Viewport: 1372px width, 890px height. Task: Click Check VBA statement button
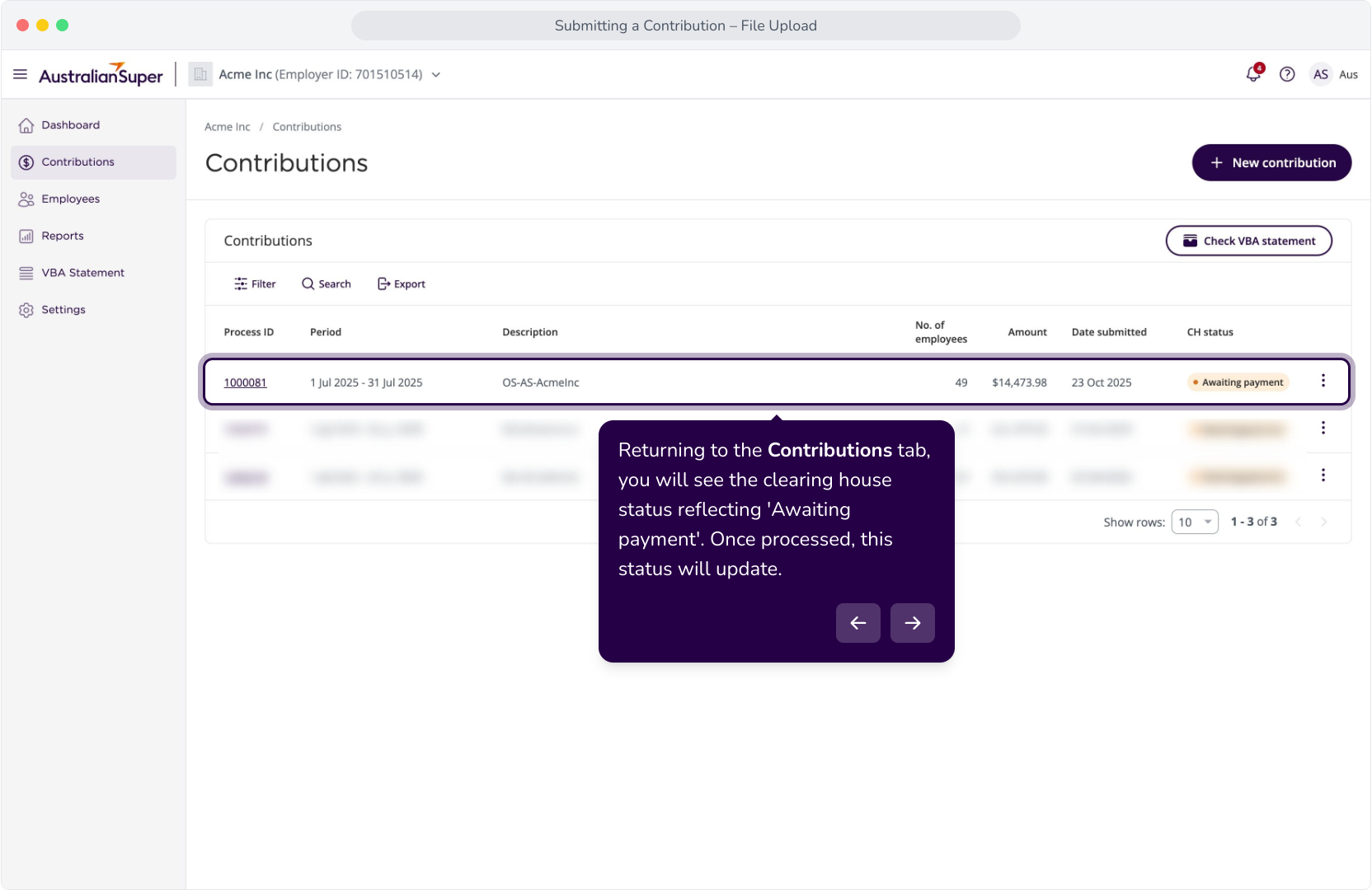1248,241
